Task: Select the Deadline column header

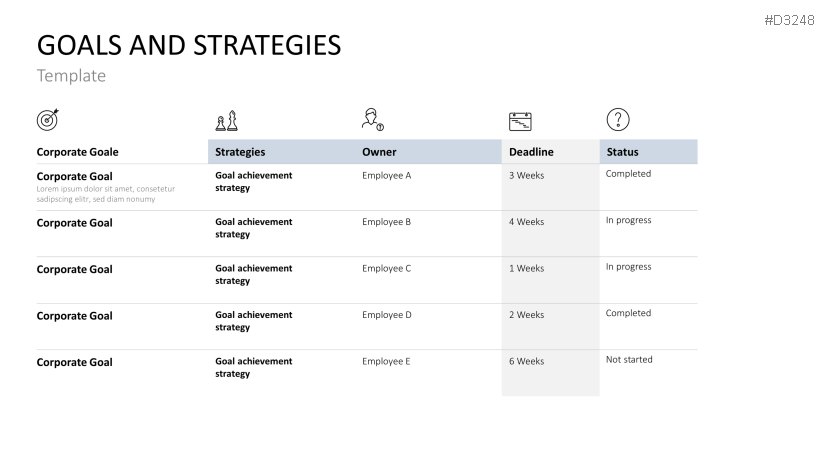Action: (x=531, y=152)
